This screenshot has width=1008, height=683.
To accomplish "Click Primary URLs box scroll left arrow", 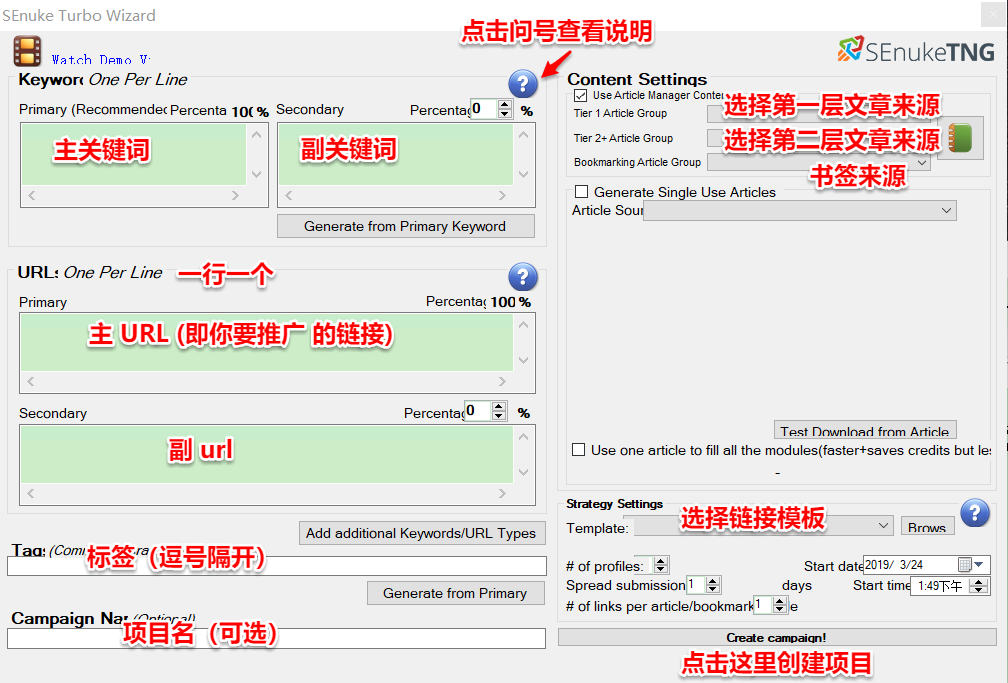I will point(31,381).
